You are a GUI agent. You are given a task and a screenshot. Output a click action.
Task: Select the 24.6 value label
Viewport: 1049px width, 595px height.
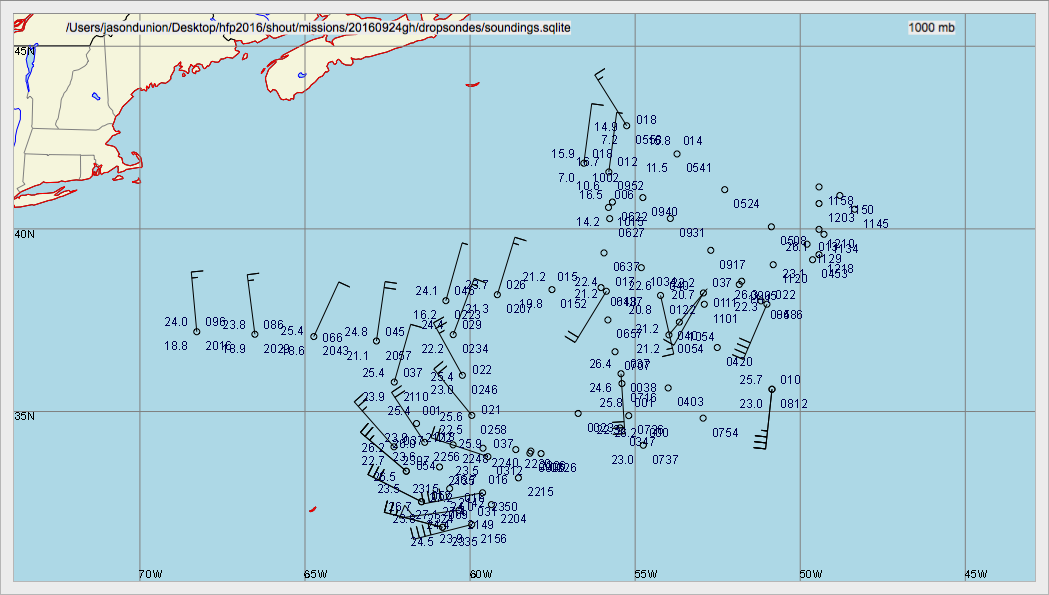pos(600,388)
